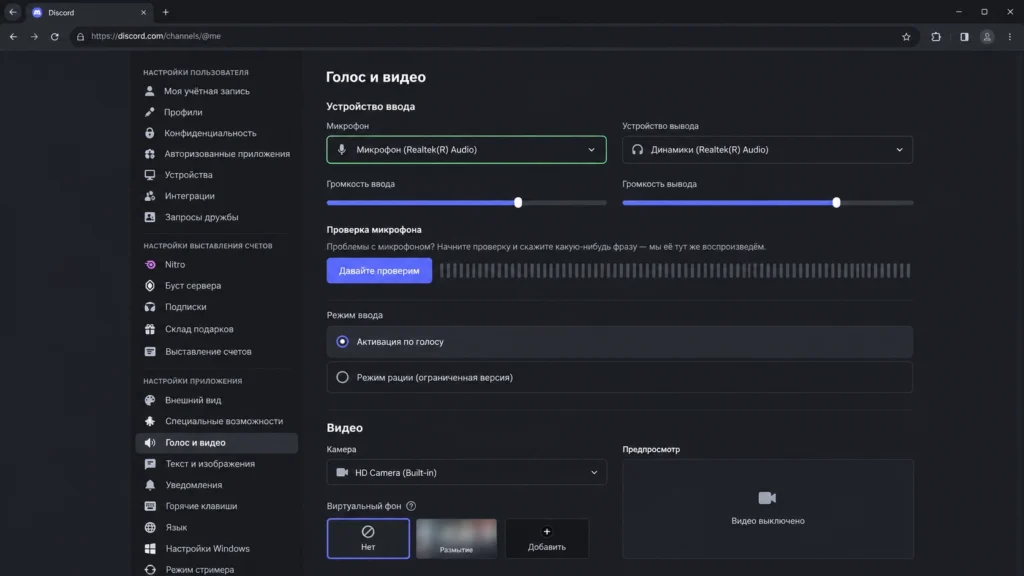Image resolution: width=1024 pixels, height=576 pixels.
Task: Open Моя учётная запись settings
Action: click(216, 91)
